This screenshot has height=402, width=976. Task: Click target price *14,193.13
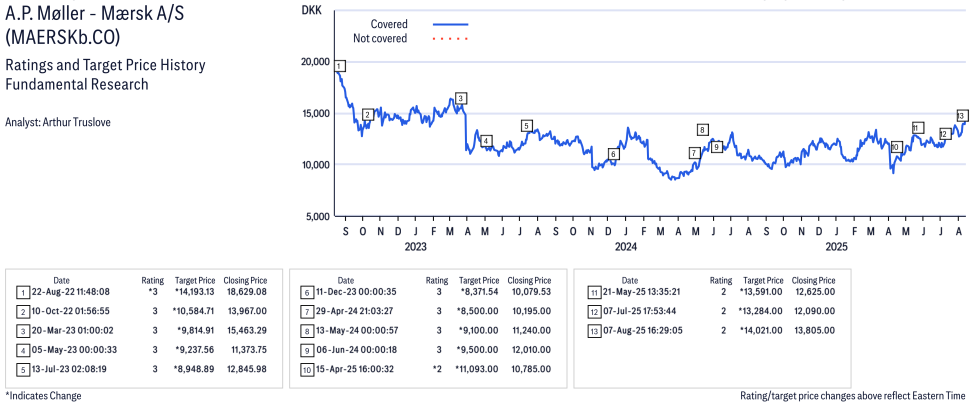tap(194, 292)
